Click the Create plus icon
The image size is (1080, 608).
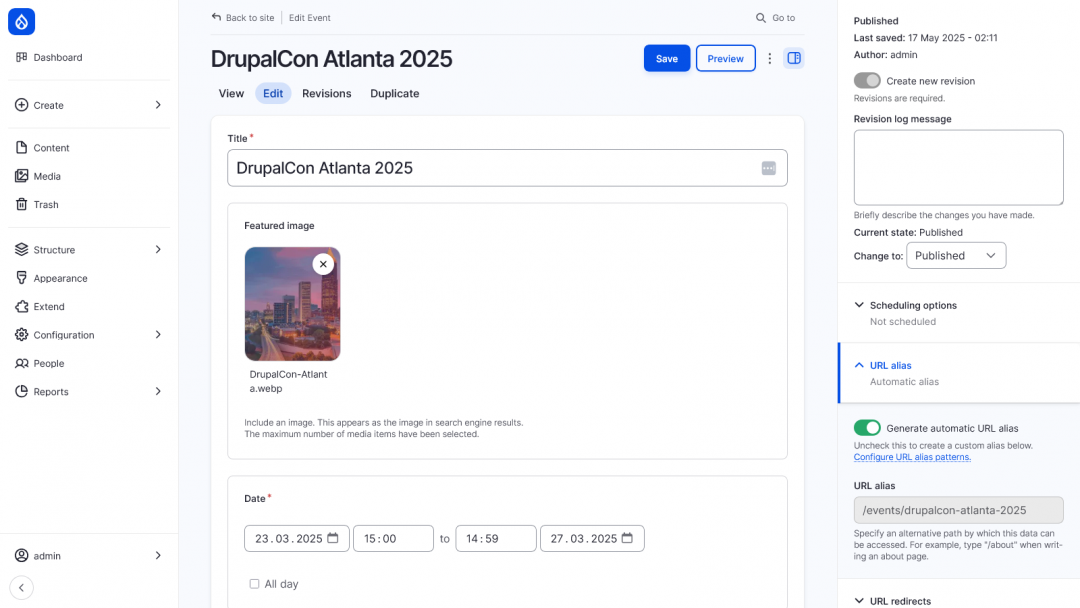(x=21, y=105)
